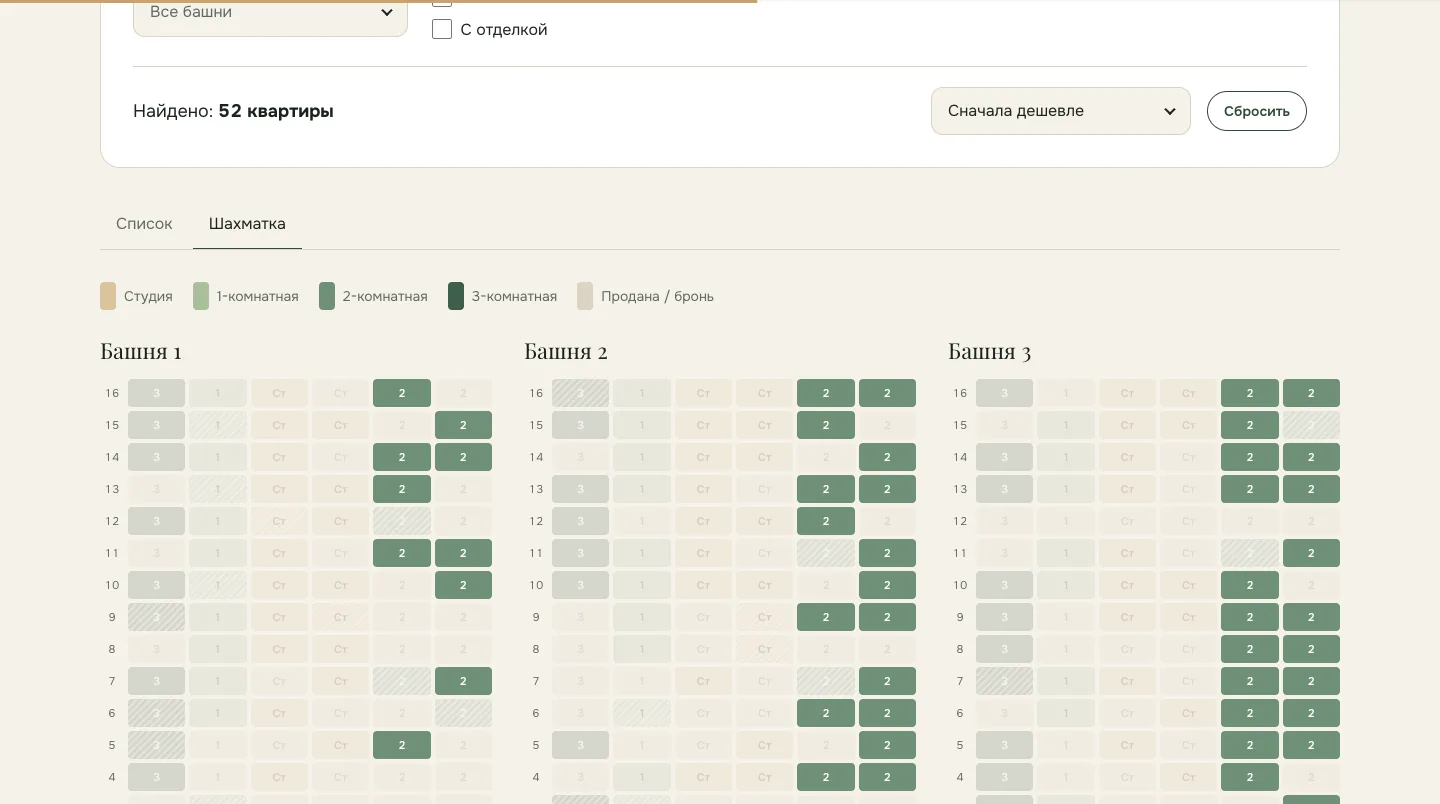Open the green 2-room flat on floor 10, Башня 3
The image size is (1440, 804).
click(x=1250, y=585)
